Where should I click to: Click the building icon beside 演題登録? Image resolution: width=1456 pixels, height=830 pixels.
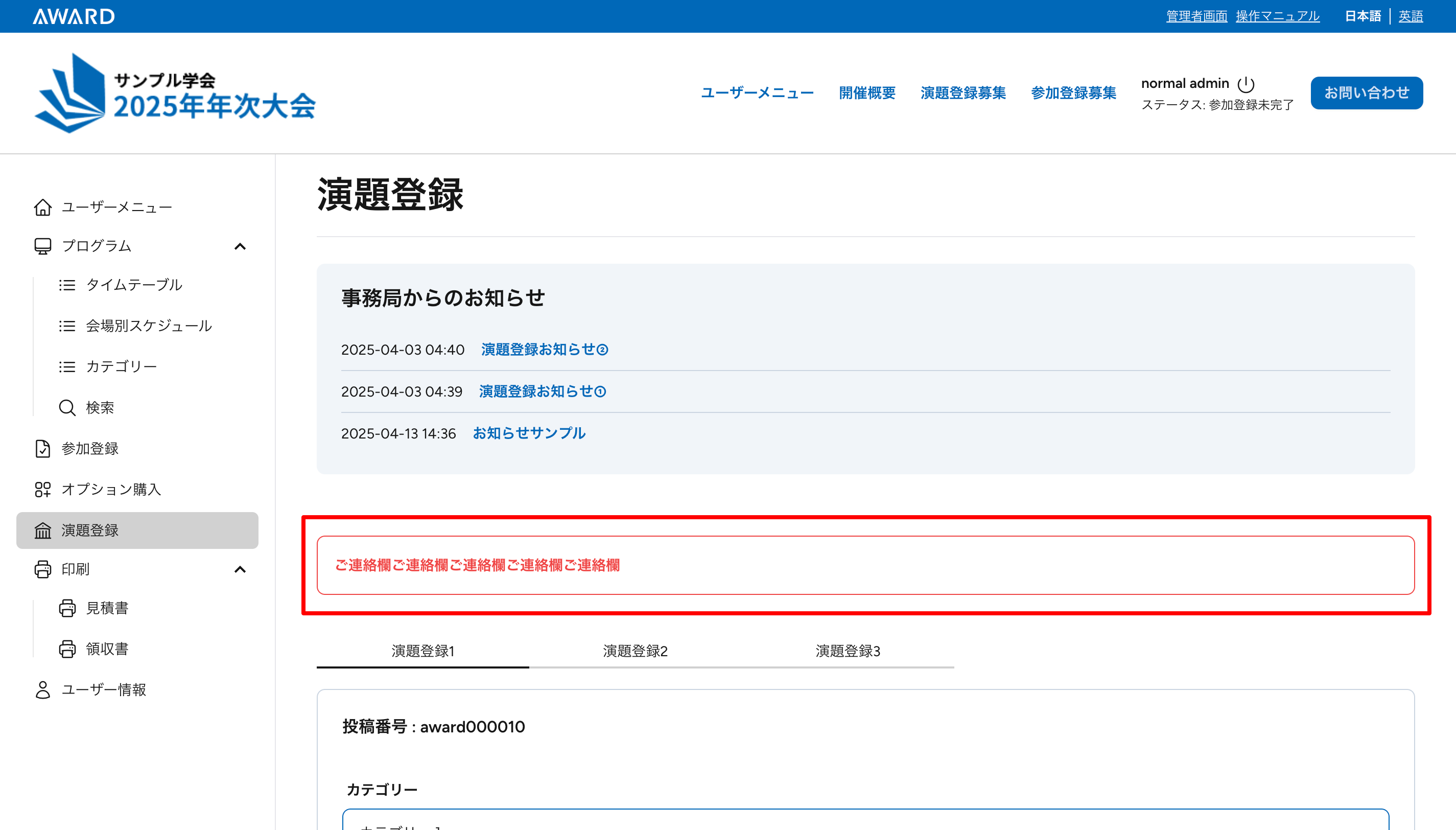pos(43,530)
